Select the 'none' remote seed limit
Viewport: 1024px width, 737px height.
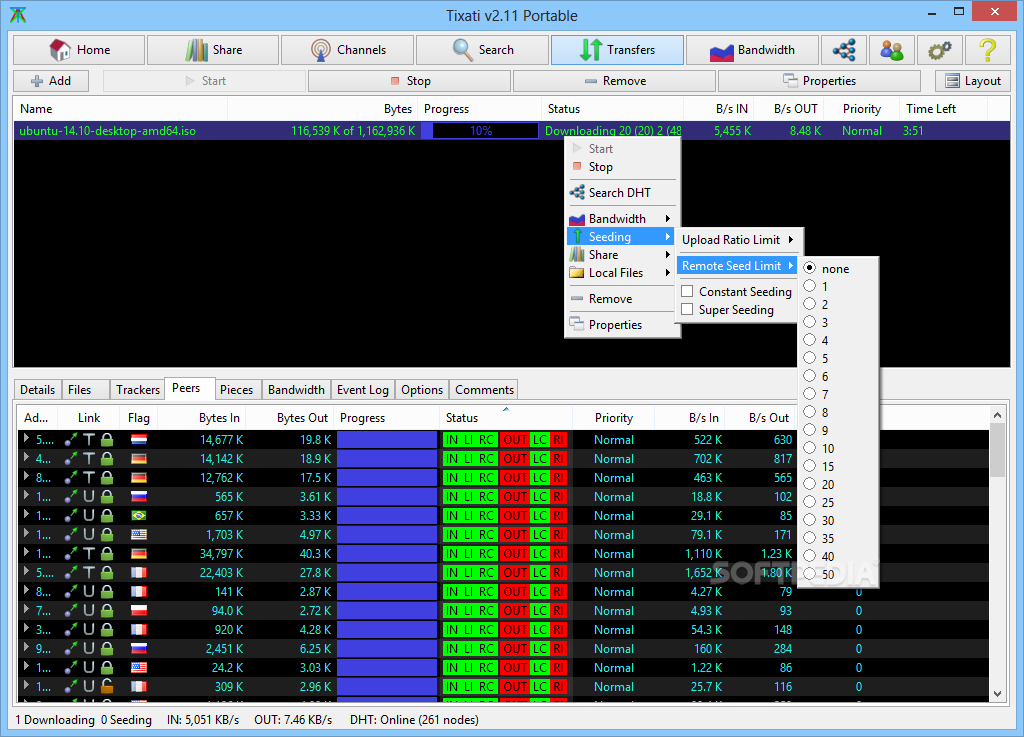point(810,268)
